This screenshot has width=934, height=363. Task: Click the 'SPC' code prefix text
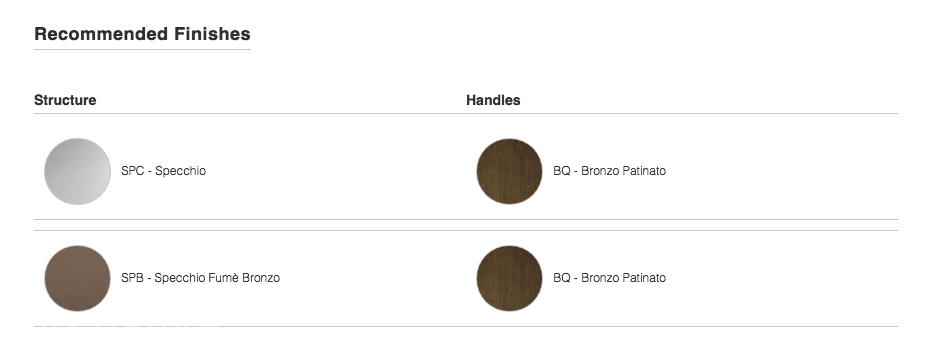(132, 171)
